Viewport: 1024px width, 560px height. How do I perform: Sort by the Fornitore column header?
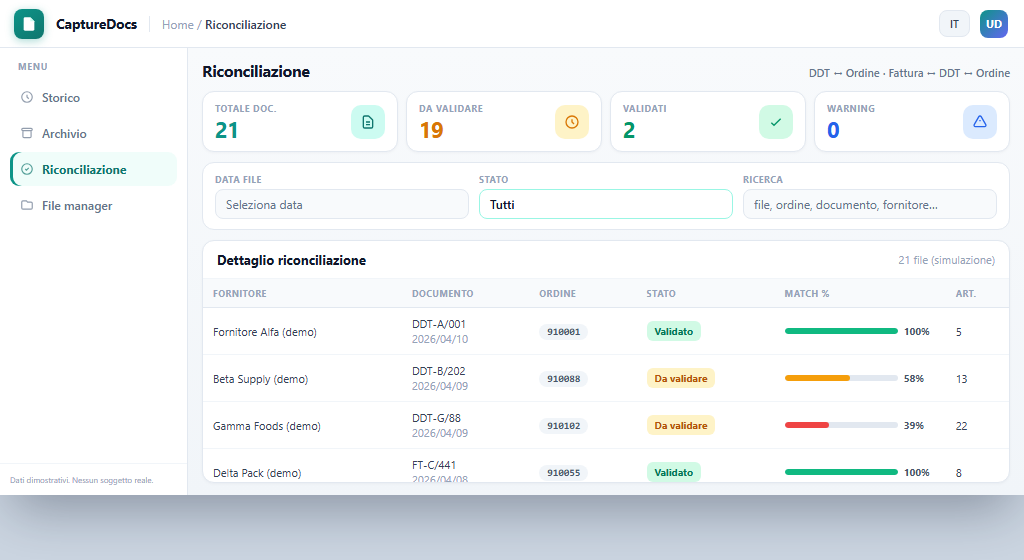click(x=240, y=294)
